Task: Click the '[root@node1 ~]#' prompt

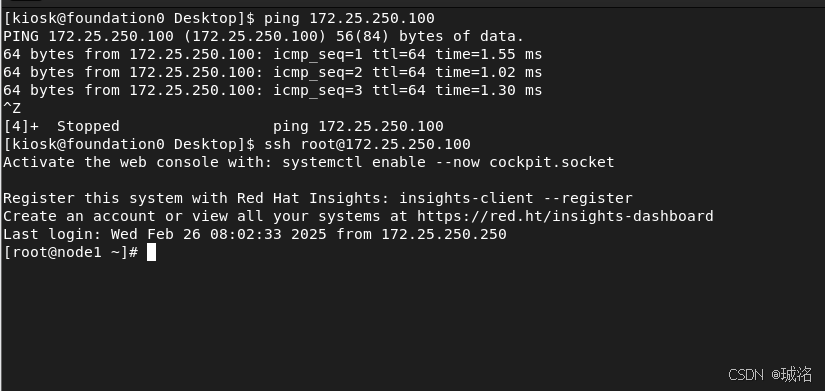Action: tap(71, 252)
